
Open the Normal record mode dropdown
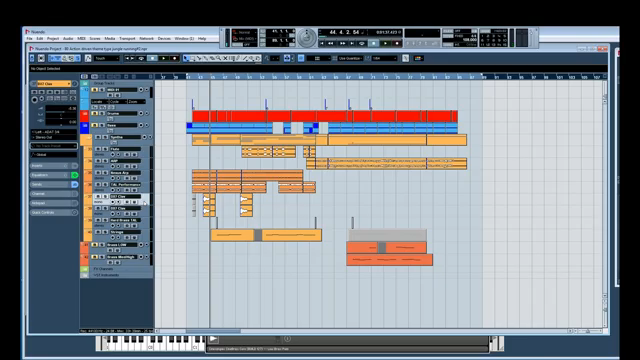[245, 32]
